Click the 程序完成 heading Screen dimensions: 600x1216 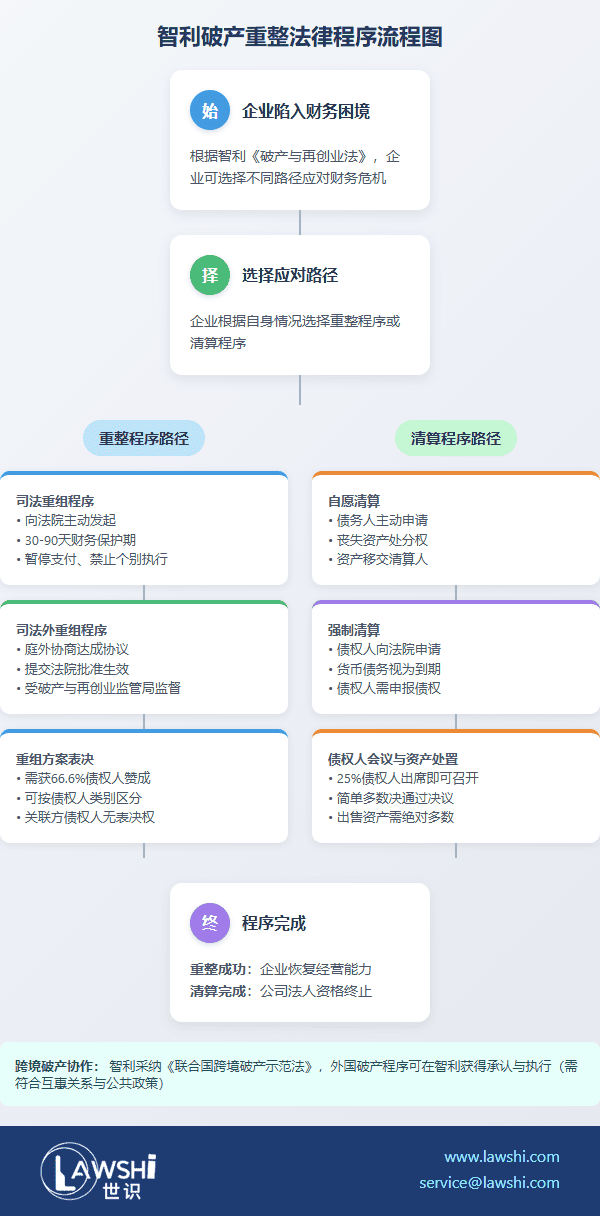point(274,923)
